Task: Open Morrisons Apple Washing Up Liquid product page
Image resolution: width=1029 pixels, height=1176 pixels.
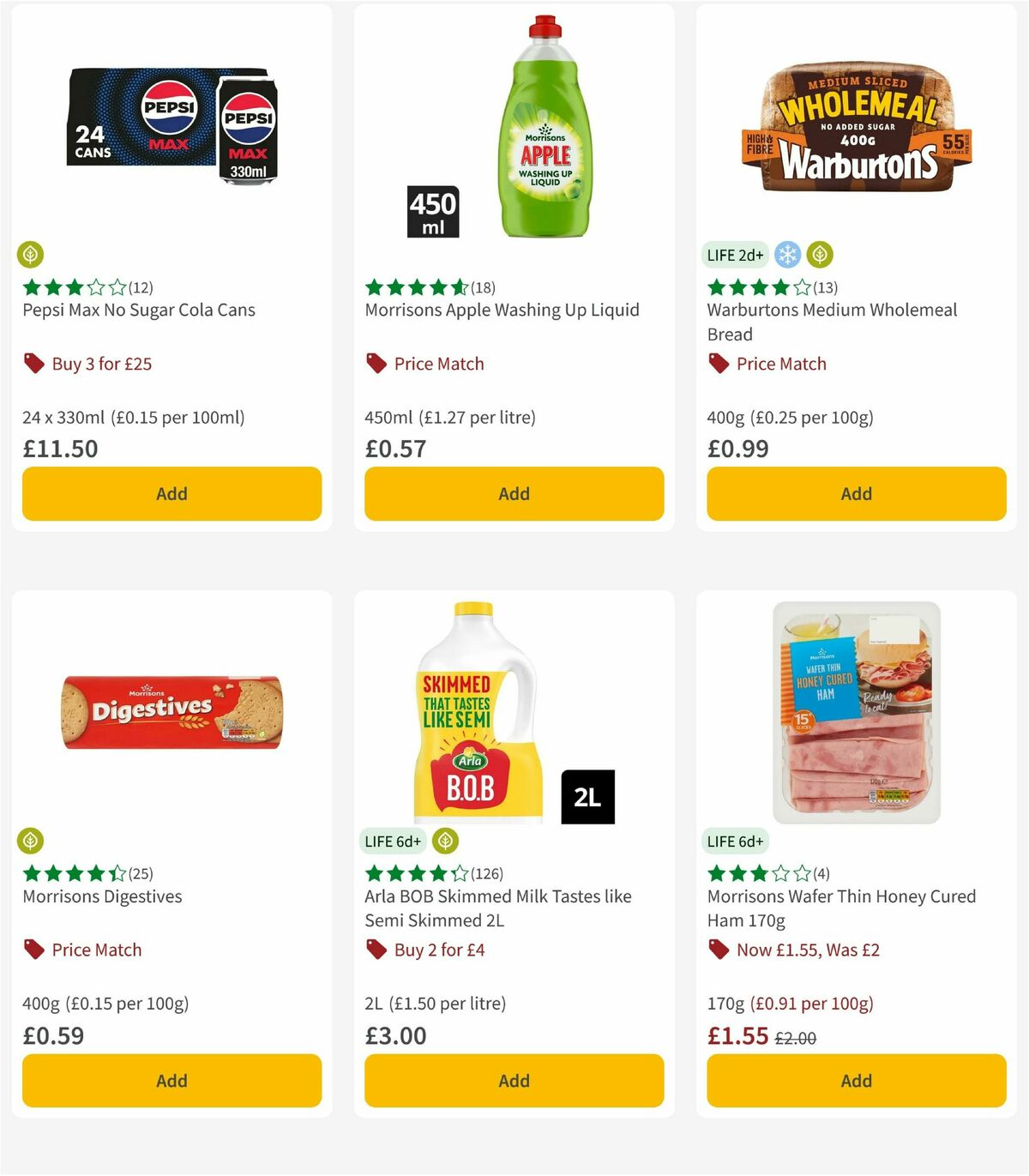Action: click(502, 310)
